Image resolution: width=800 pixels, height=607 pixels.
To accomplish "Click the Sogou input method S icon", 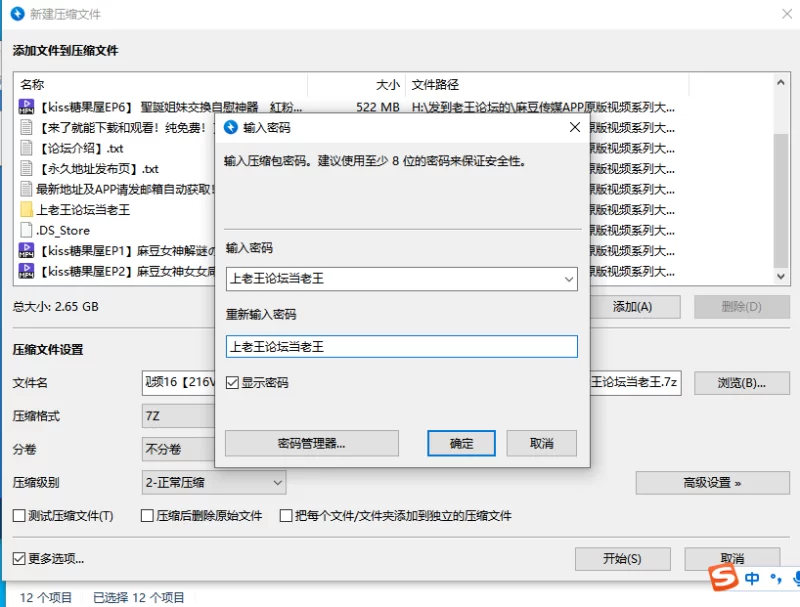I will click(723, 577).
